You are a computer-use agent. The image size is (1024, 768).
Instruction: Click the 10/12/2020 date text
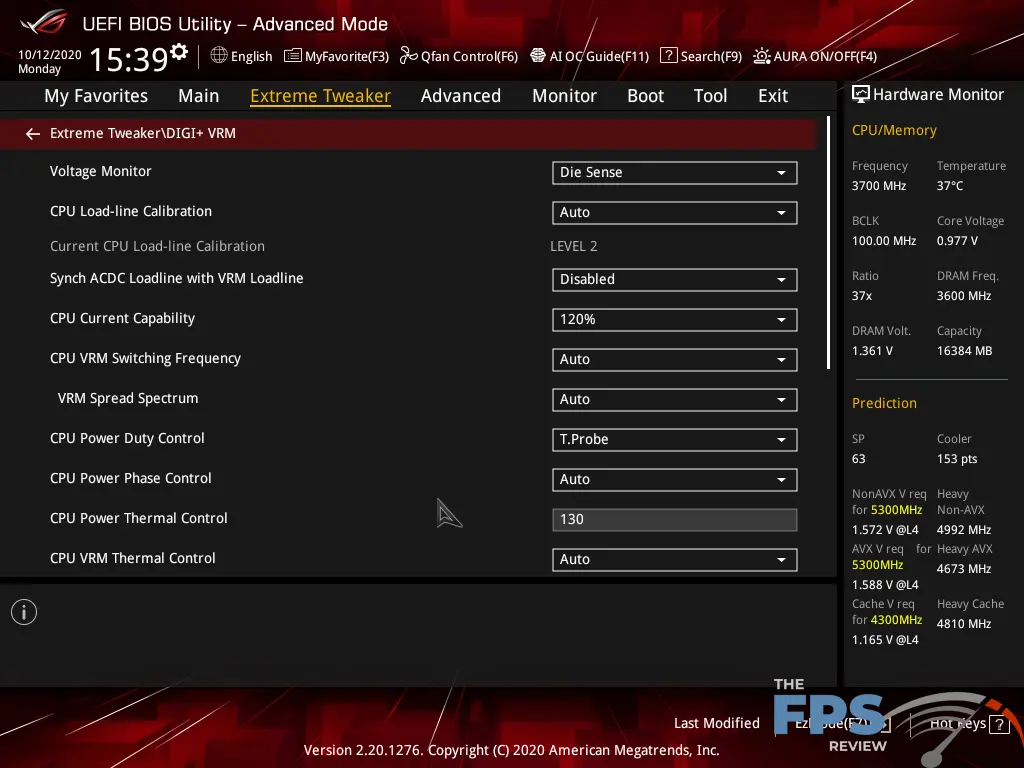click(x=50, y=55)
